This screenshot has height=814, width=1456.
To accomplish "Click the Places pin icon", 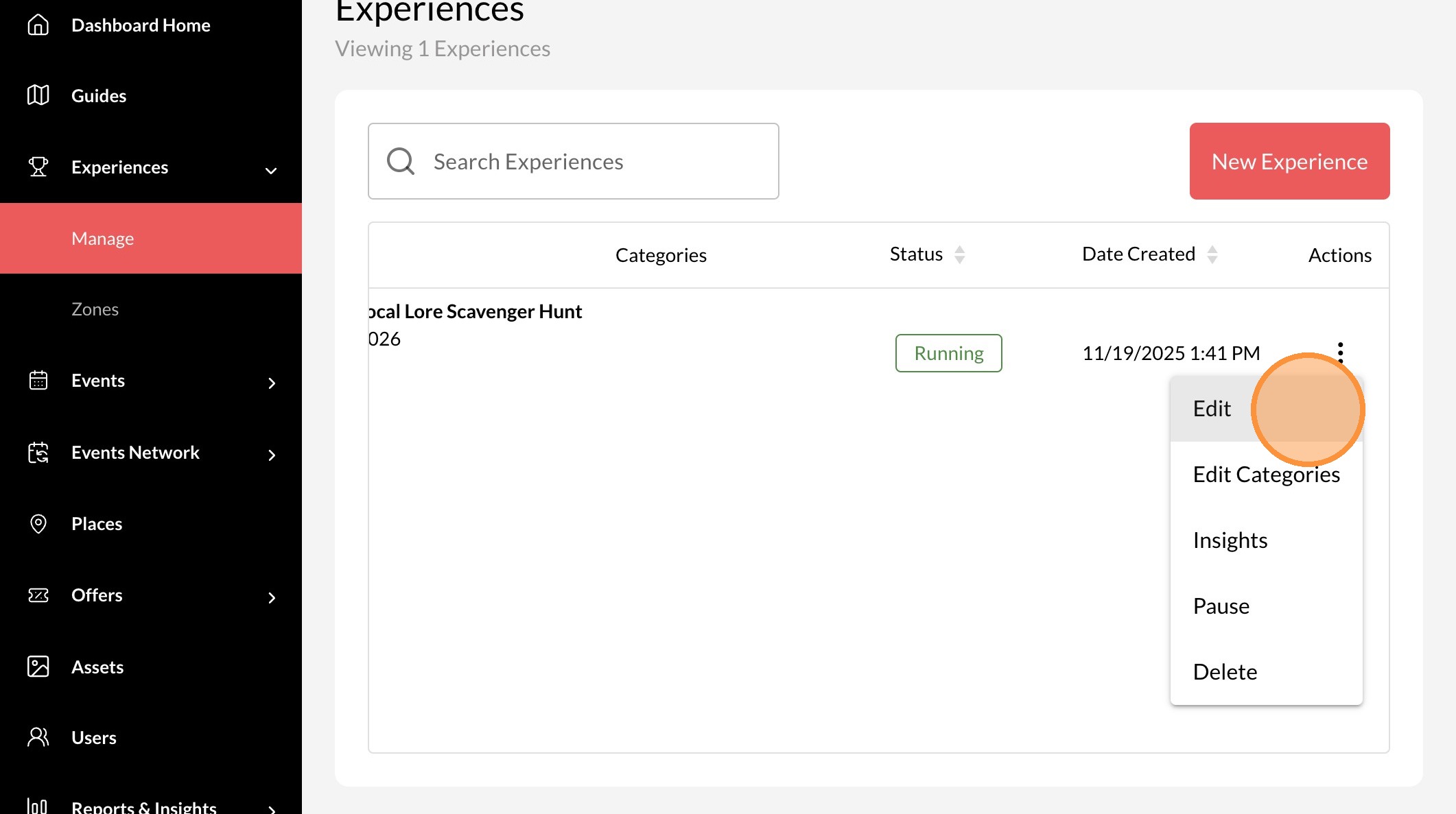I will pos(38,523).
